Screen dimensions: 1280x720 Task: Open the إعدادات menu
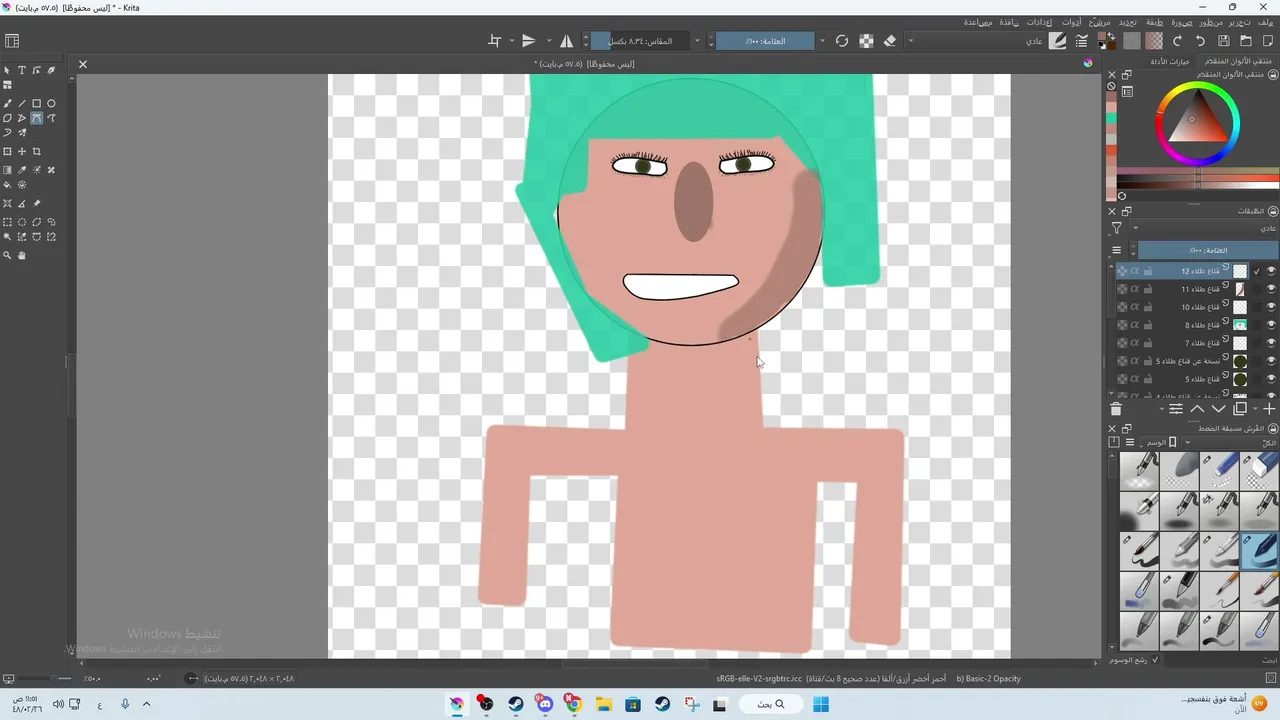[x=1039, y=22]
